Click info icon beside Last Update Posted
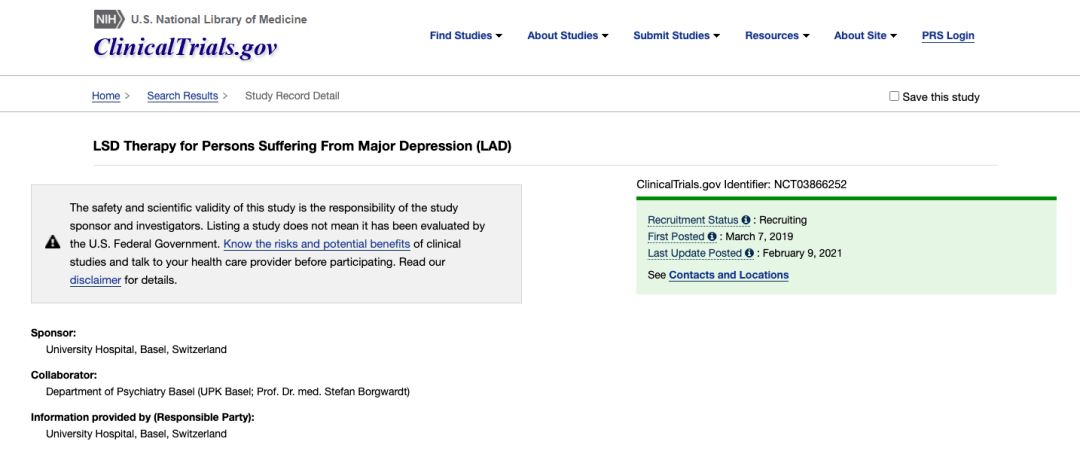The height and width of the screenshot is (466, 1080). pos(749,253)
